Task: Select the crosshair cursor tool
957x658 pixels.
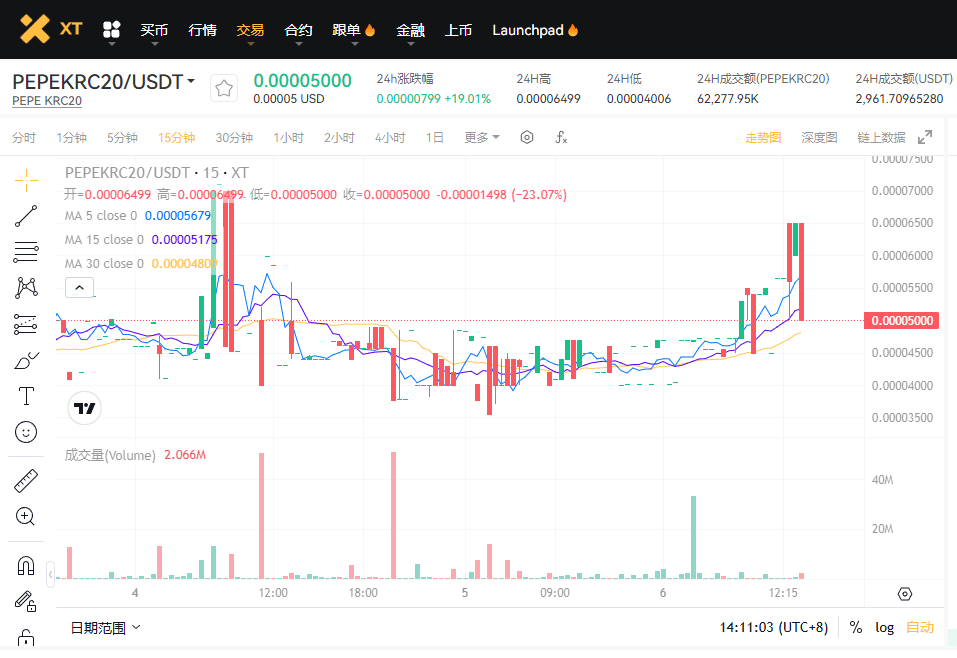Action: [27, 180]
